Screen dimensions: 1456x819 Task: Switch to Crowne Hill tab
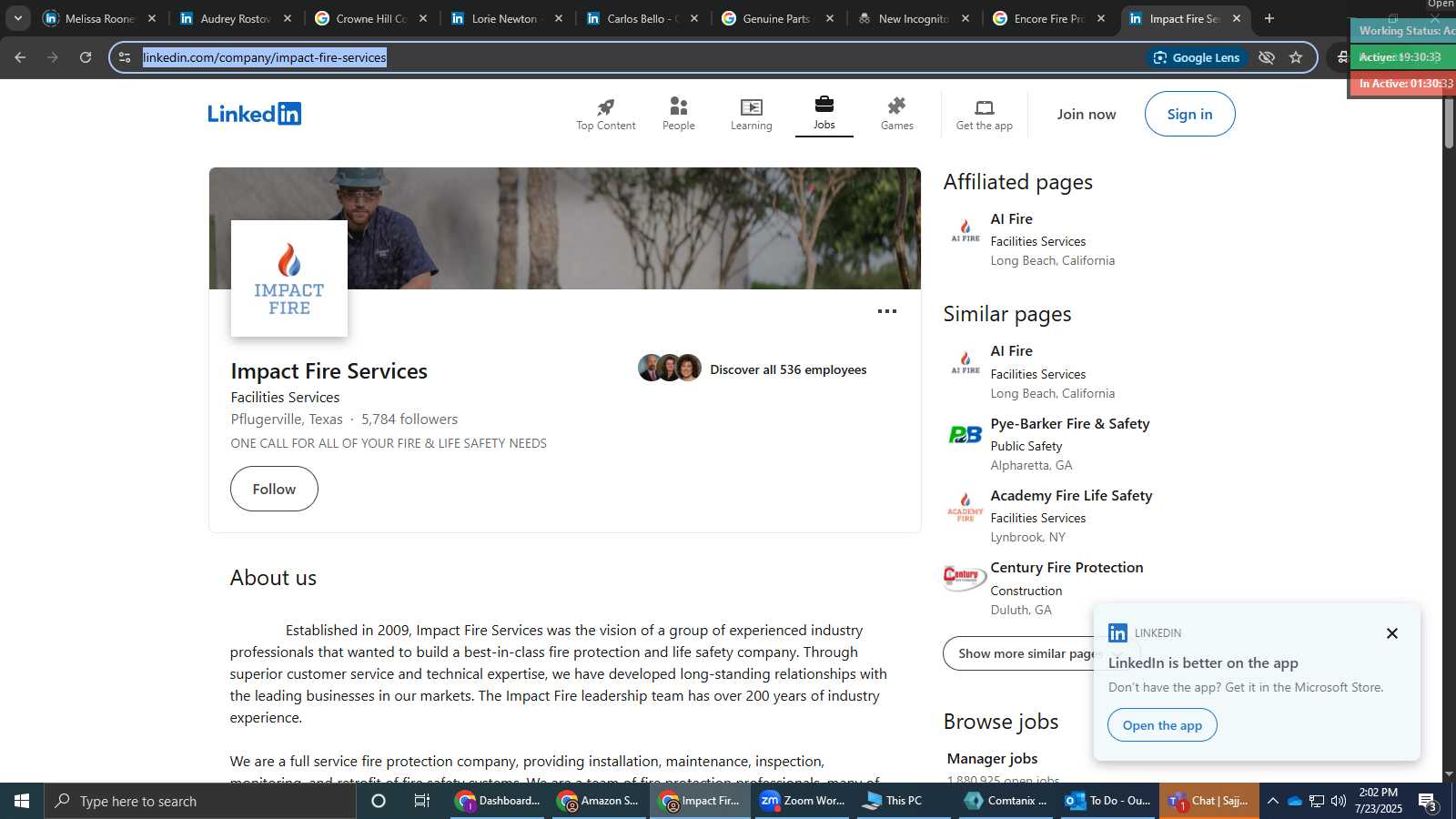point(371,18)
